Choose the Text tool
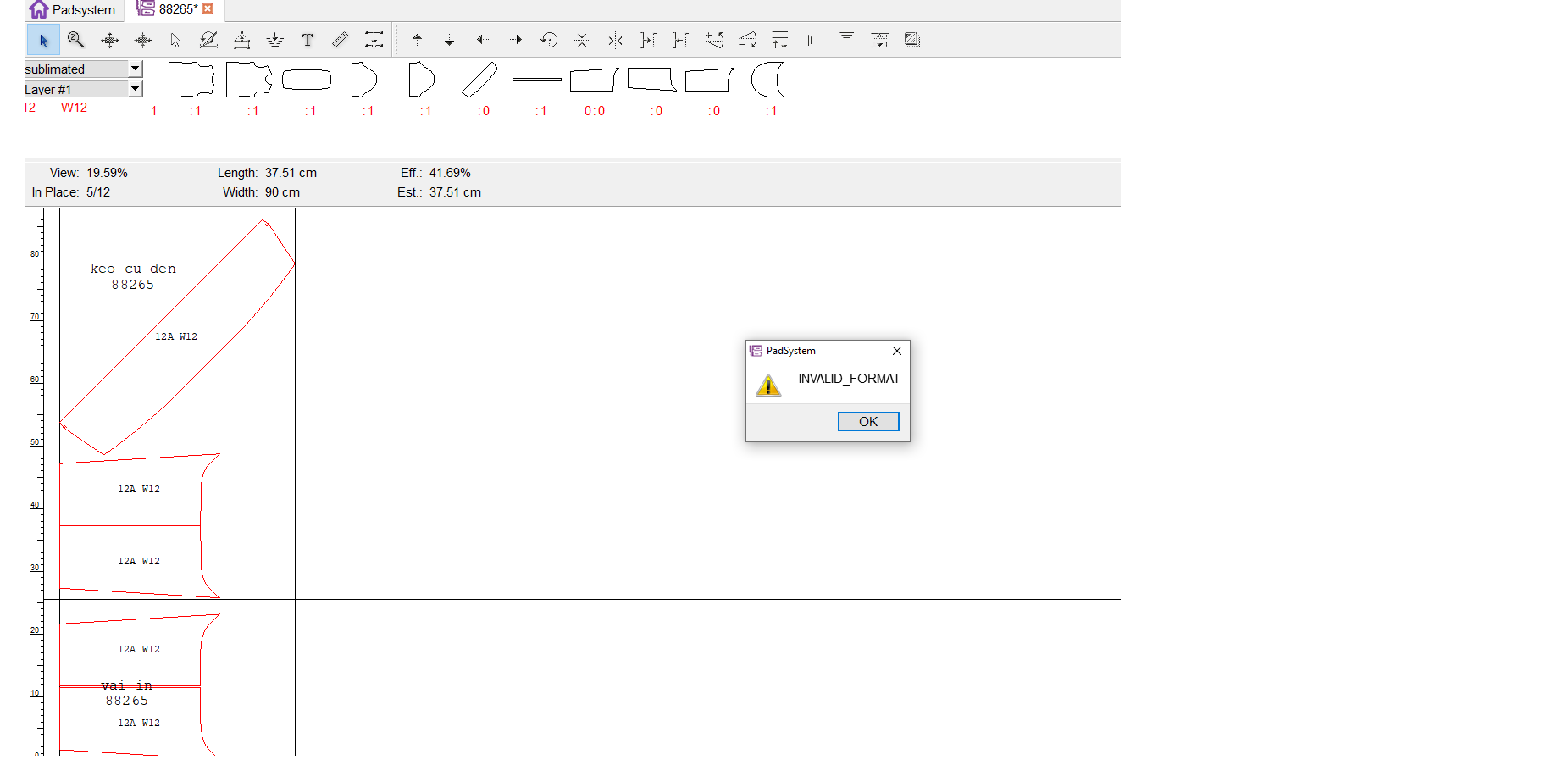The height and width of the screenshot is (760, 1568). click(308, 40)
